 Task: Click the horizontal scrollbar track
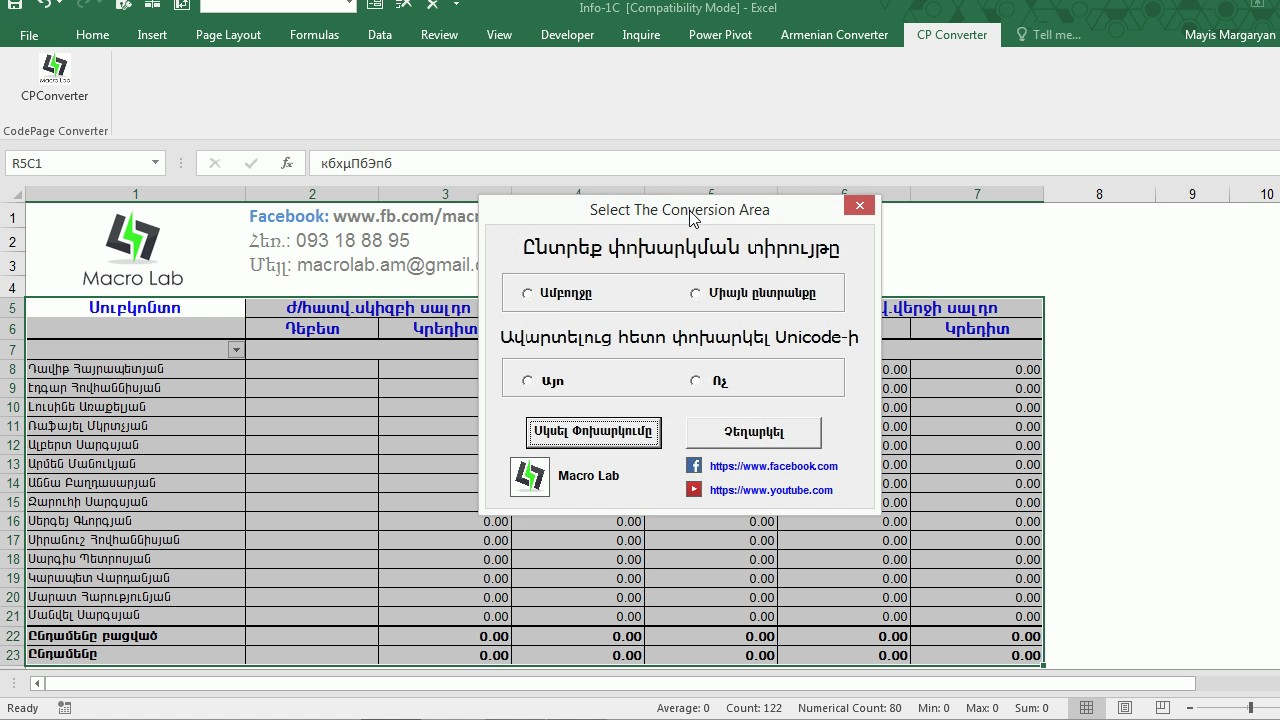point(620,684)
